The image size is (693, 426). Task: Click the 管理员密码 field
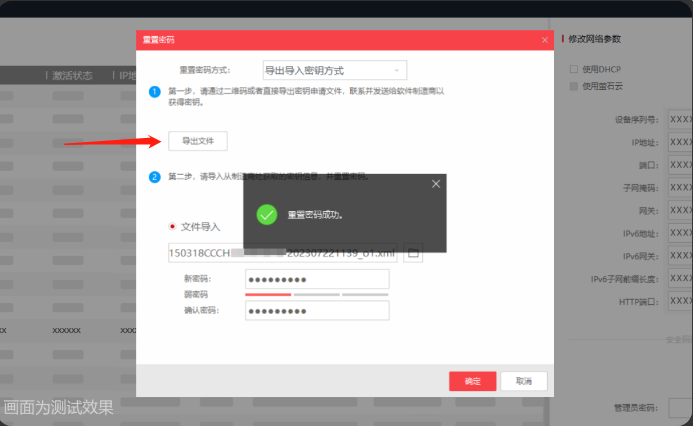tap(680, 408)
